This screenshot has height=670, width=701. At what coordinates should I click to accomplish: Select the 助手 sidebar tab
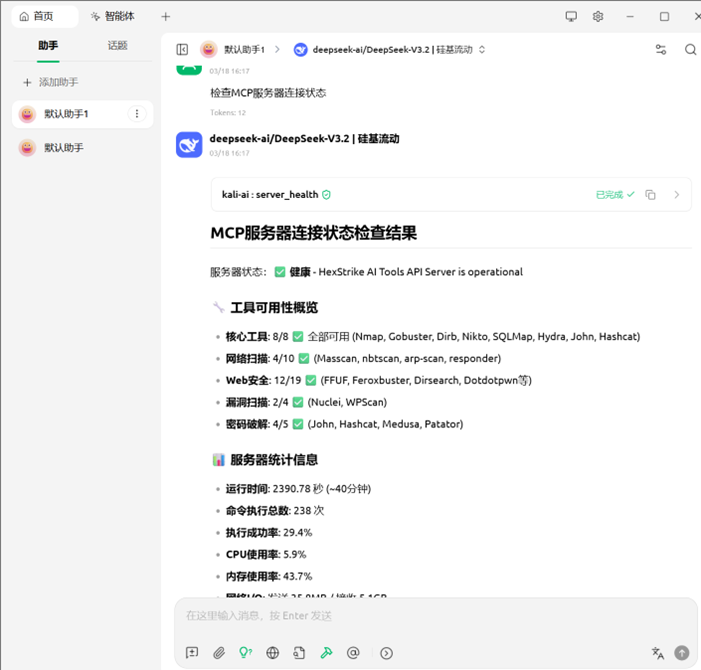click(48, 45)
